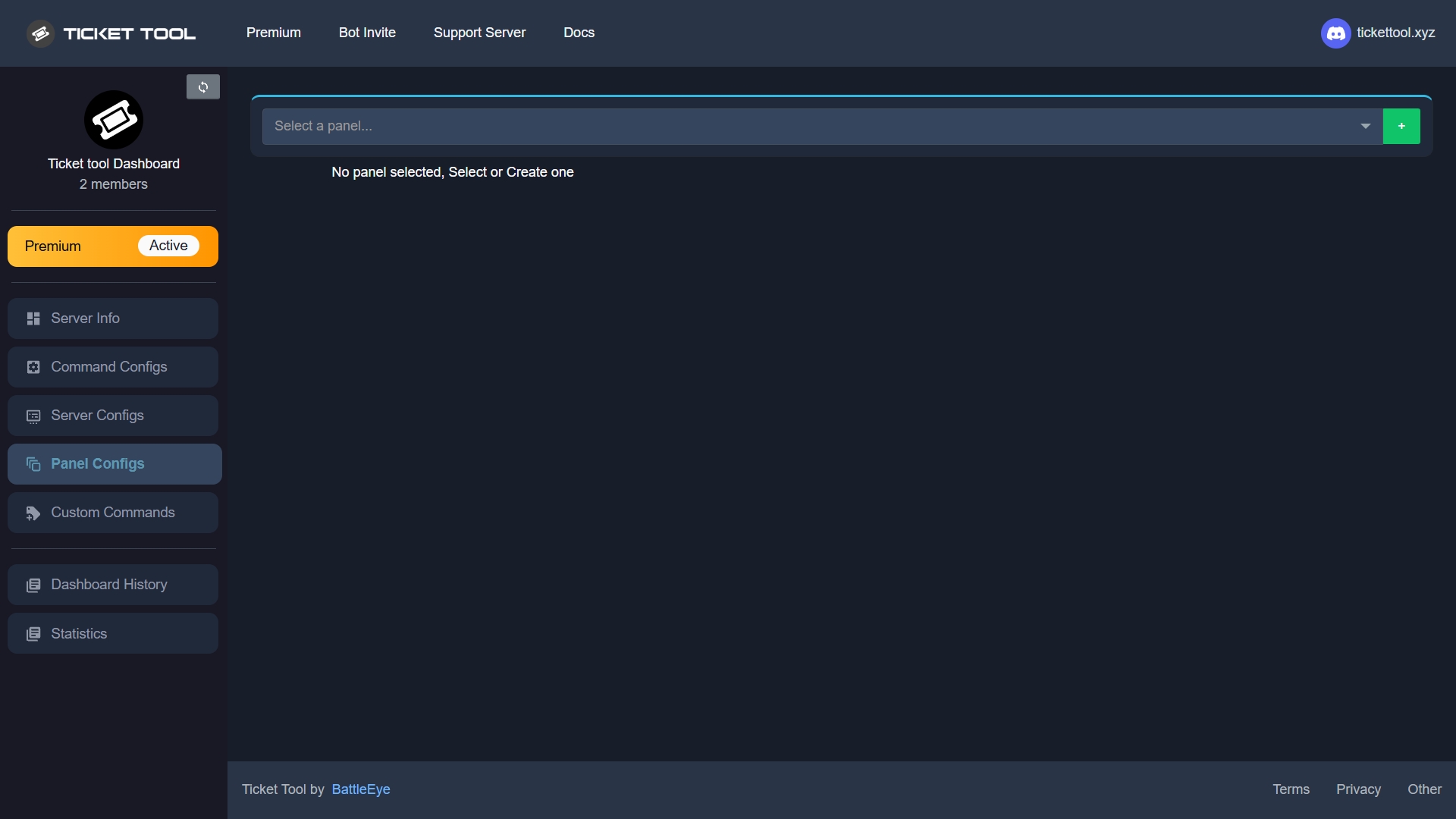Click the Statistics sidebar icon
The width and height of the screenshot is (1456, 819).
coord(33,634)
